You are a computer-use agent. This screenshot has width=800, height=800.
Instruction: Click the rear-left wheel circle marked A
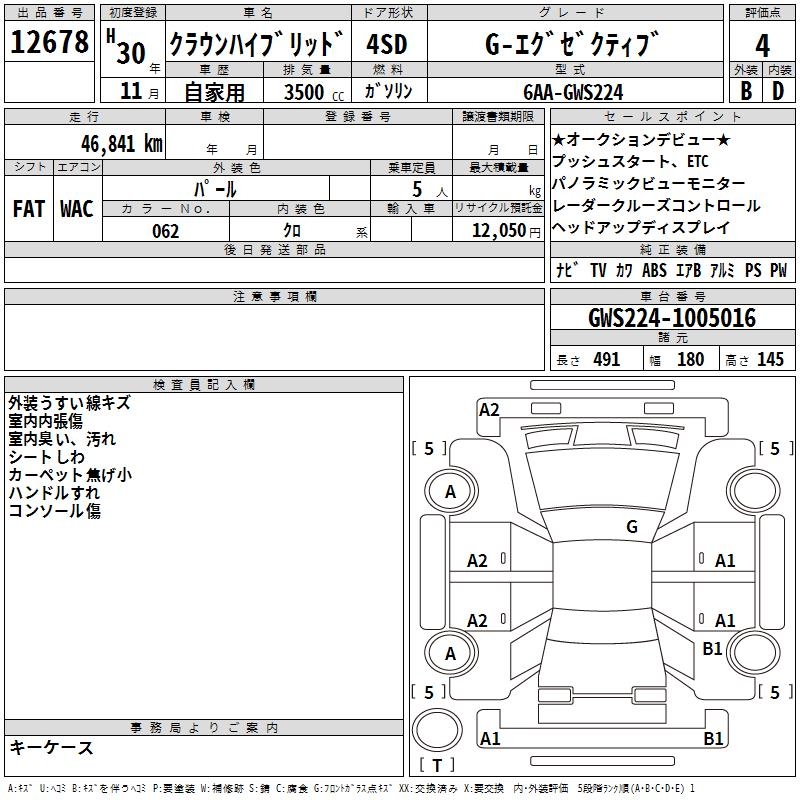(x=450, y=653)
